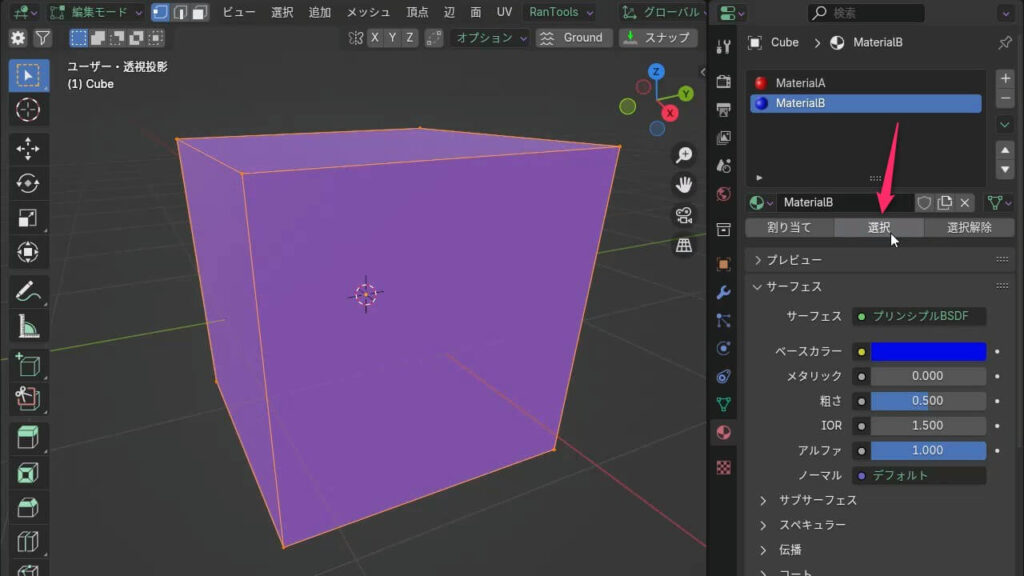Adjust the 粗さ slider
Viewport: 1024px width, 576px height.
click(x=928, y=401)
